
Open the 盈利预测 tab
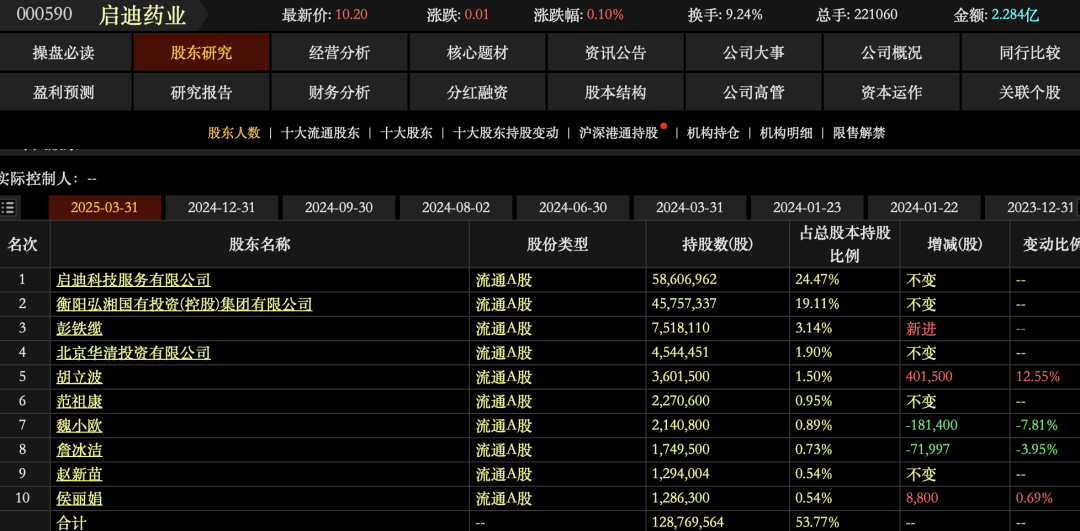pos(64,92)
